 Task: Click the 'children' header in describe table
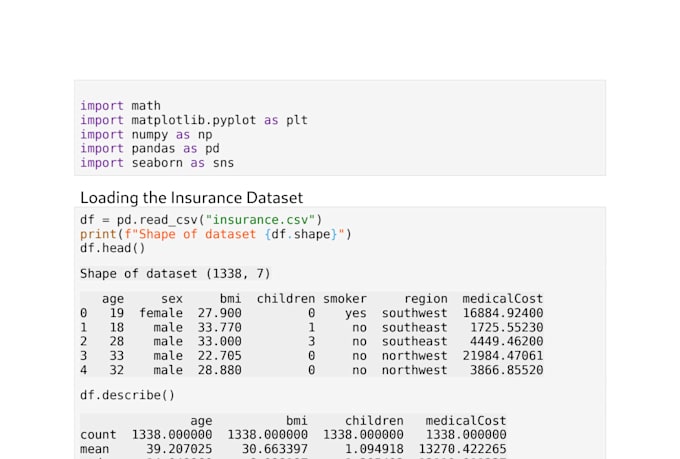click(374, 421)
